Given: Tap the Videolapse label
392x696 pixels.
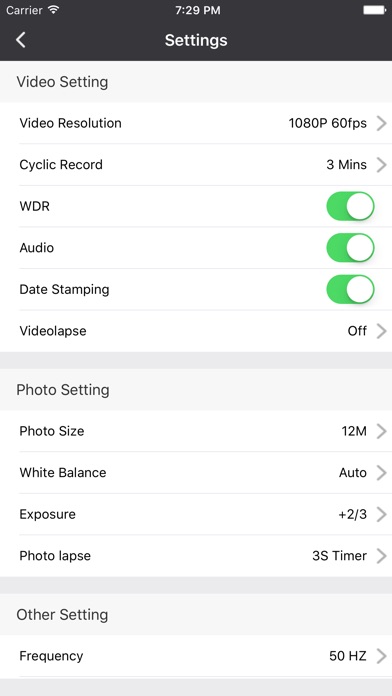Looking at the screenshot, I should click(x=53, y=331).
